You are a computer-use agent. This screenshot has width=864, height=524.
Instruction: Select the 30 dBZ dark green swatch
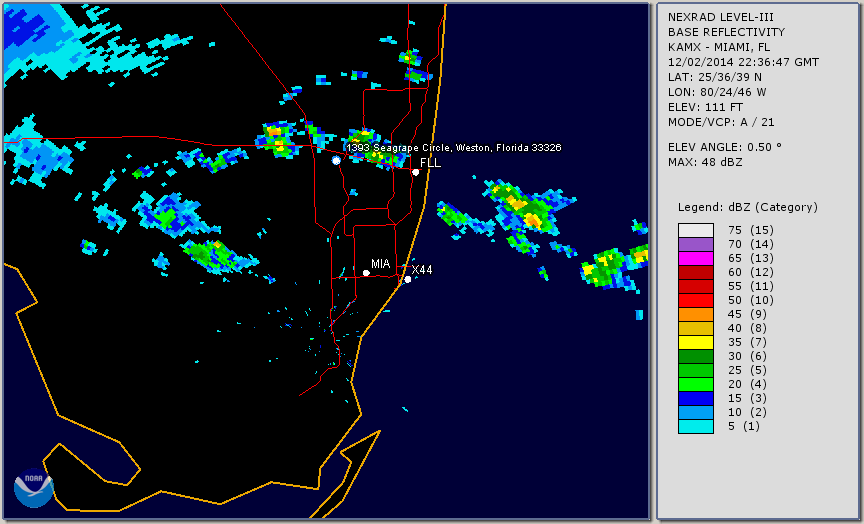click(696, 356)
